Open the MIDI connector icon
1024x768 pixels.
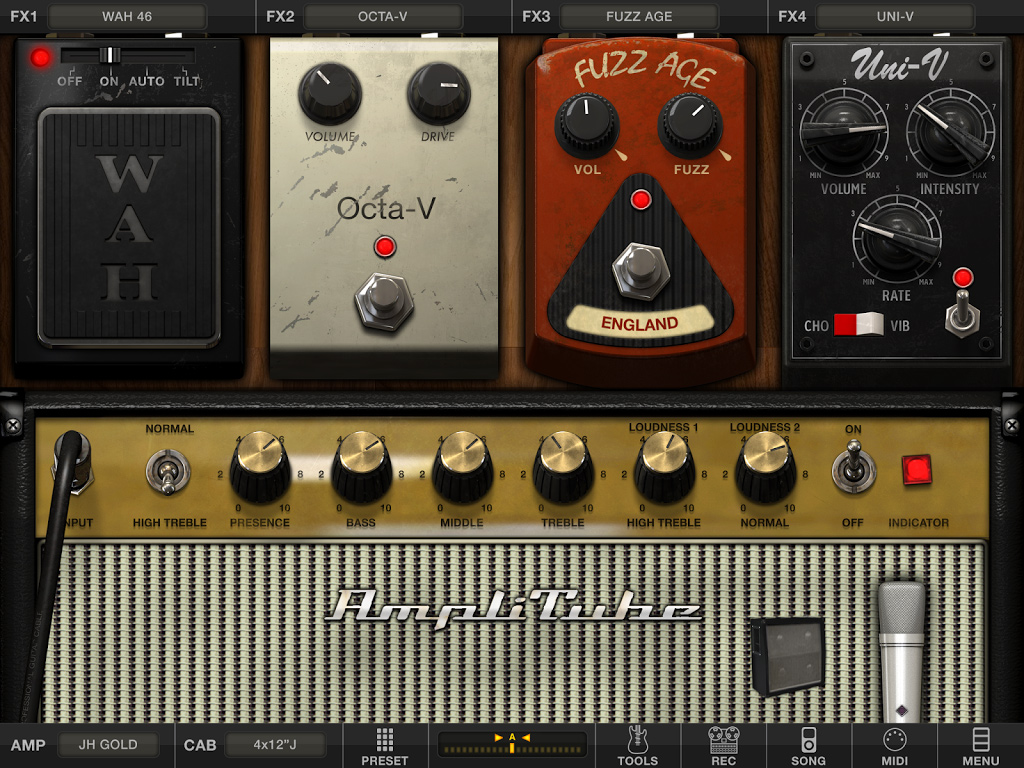click(894, 746)
